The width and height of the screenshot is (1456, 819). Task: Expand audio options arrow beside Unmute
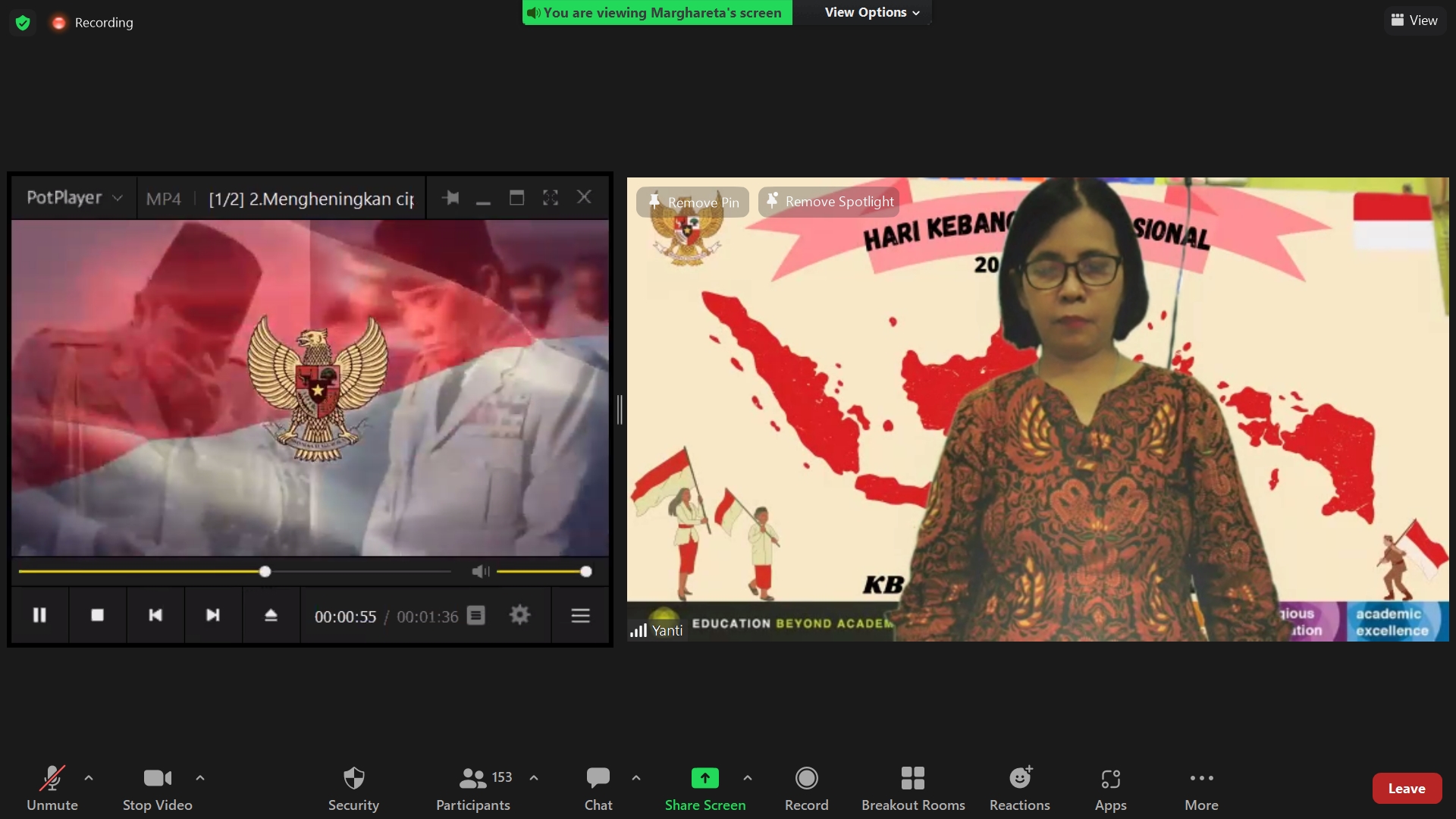(89, 778)
